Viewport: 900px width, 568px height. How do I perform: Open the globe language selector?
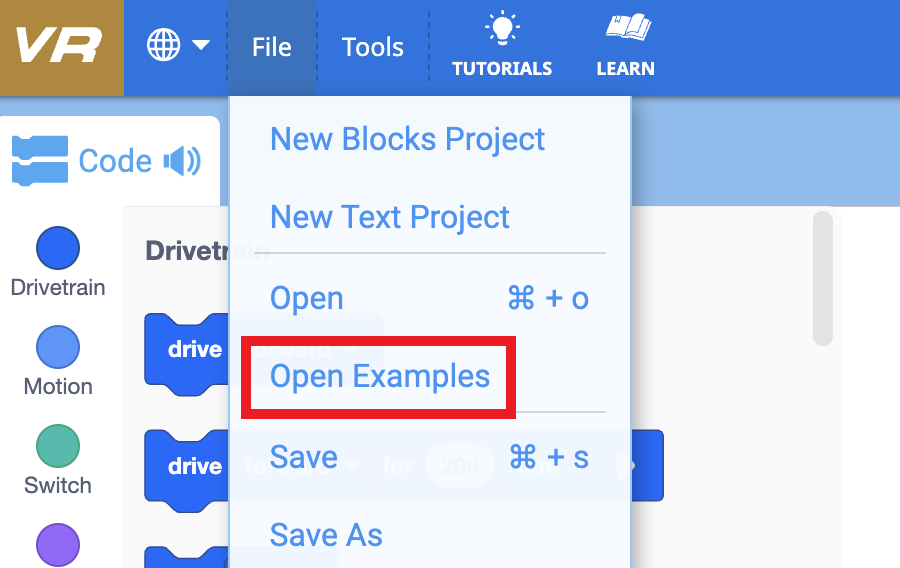(x=164, y=46)
